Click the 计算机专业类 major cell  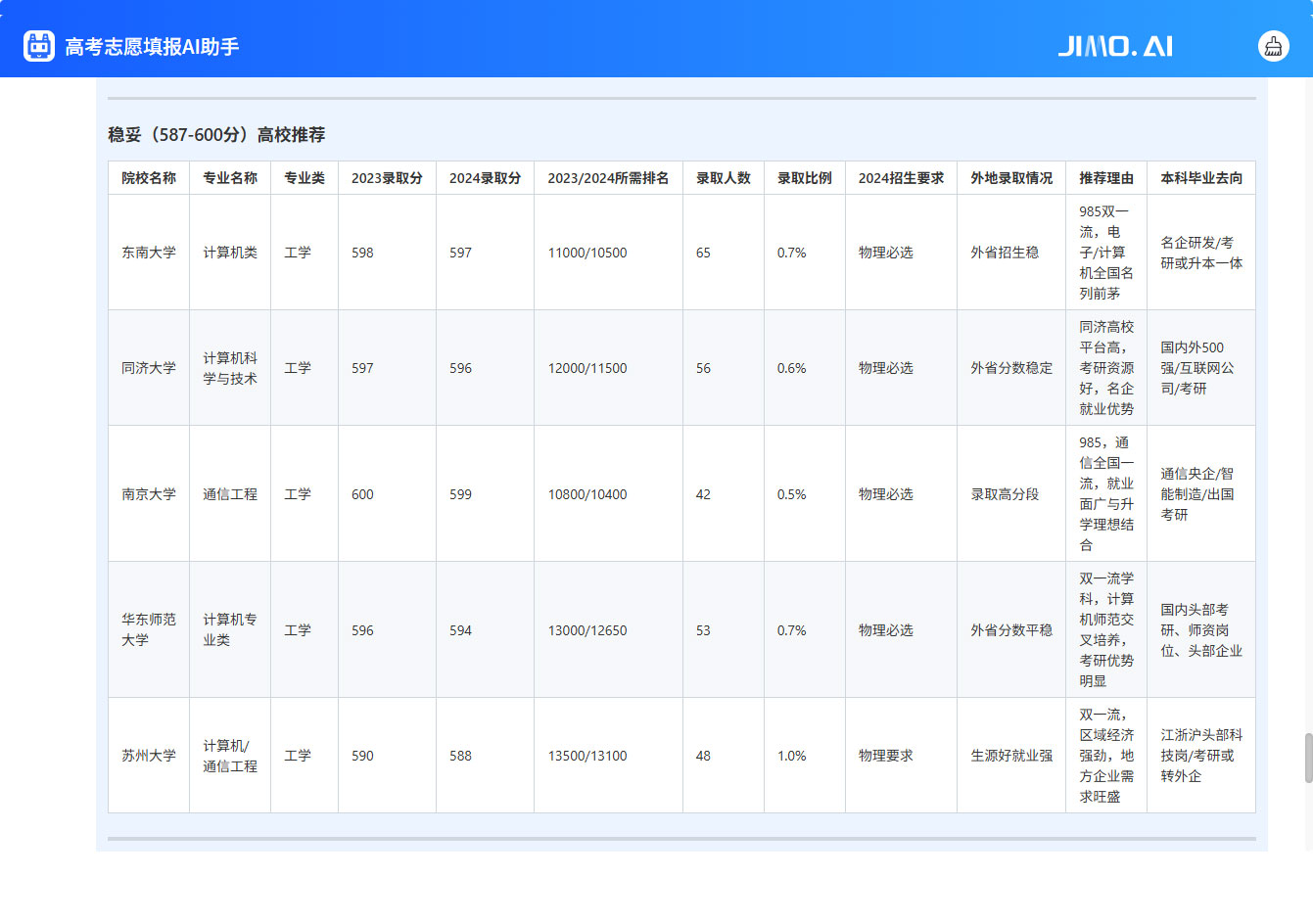[x=230, y=630]
